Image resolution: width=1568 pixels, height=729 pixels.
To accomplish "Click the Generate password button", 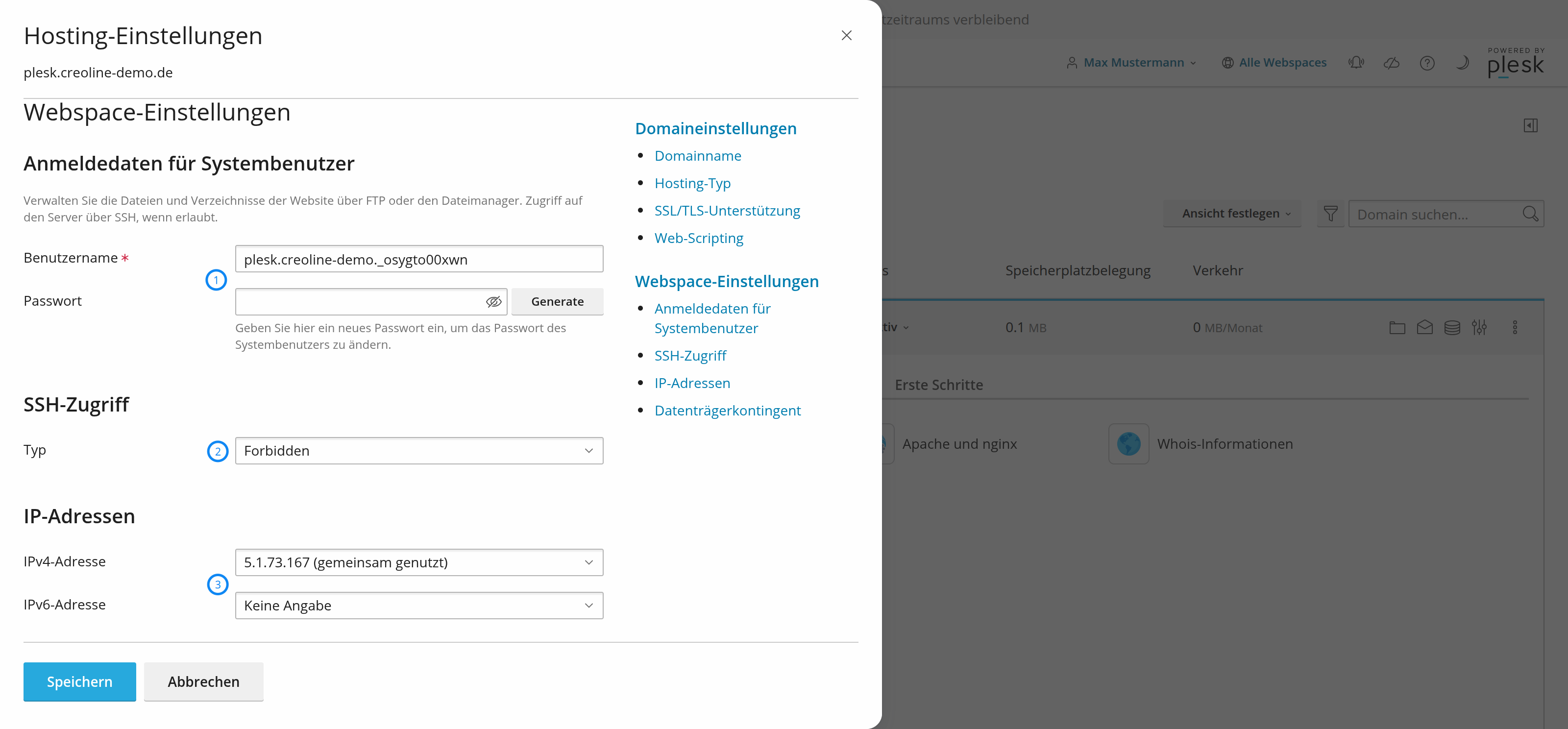I will point(557,302).
